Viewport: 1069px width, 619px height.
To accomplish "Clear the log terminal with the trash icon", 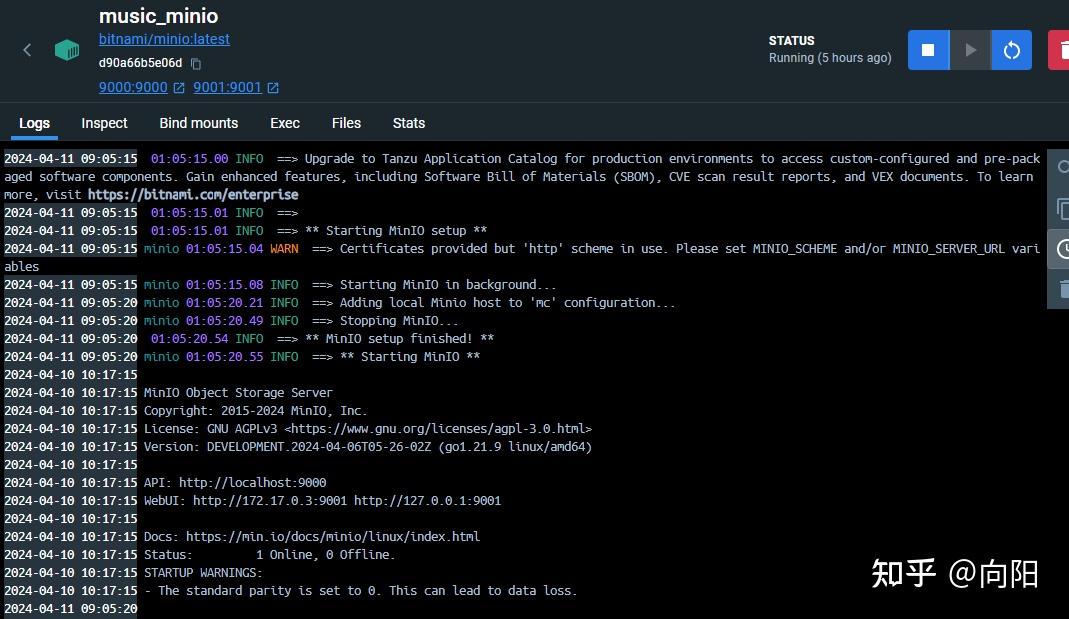I will (1062, 289).
